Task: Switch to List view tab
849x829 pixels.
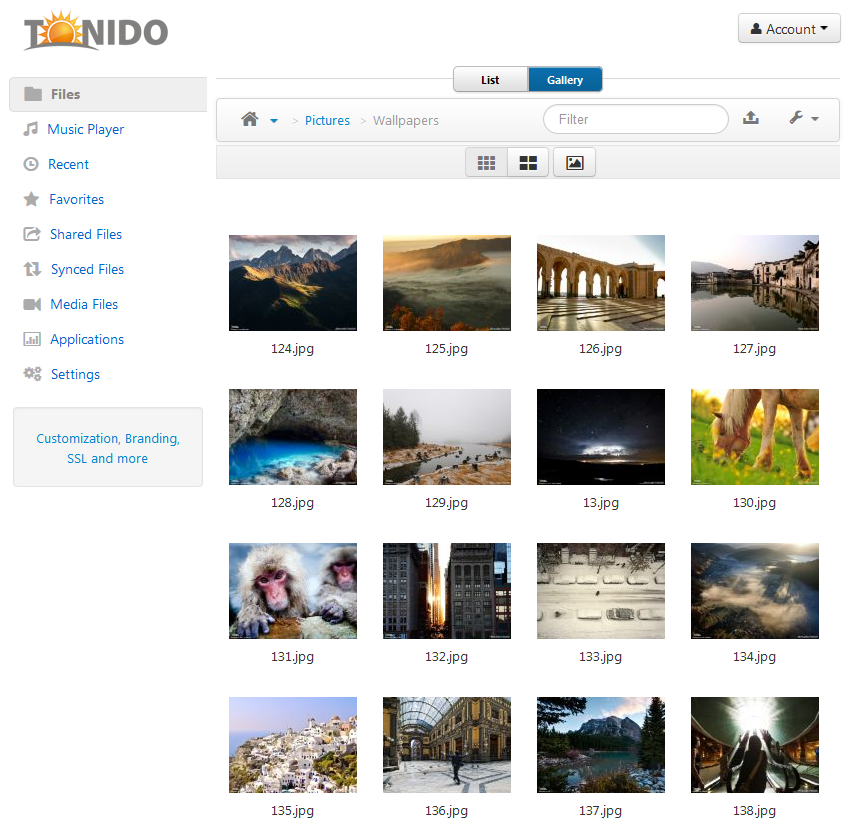Action: [x=490, y=80]
